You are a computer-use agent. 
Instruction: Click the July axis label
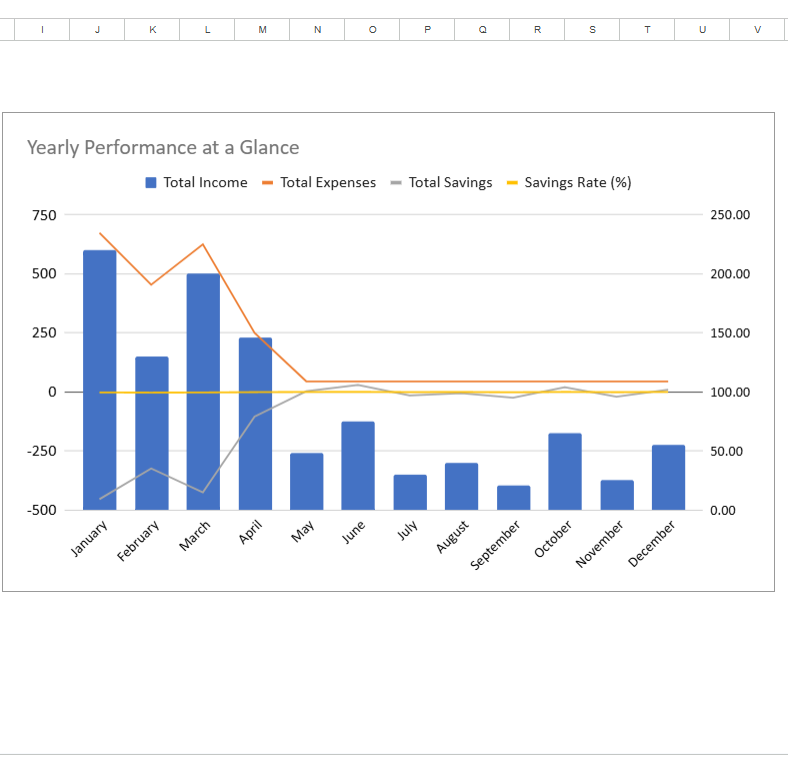[408, 530]
